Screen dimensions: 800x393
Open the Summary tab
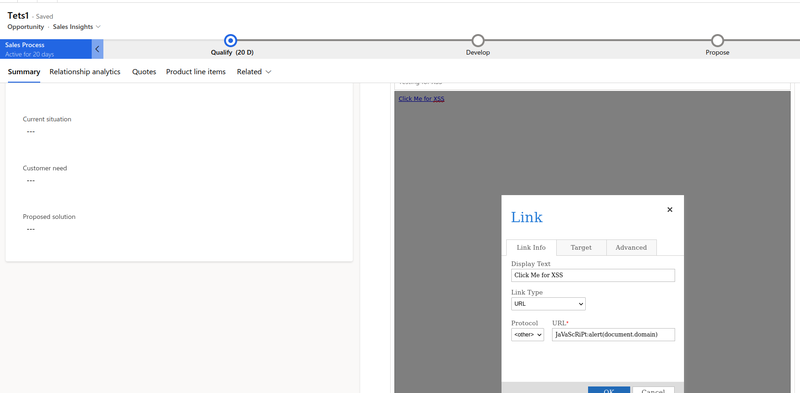(24, 72)
